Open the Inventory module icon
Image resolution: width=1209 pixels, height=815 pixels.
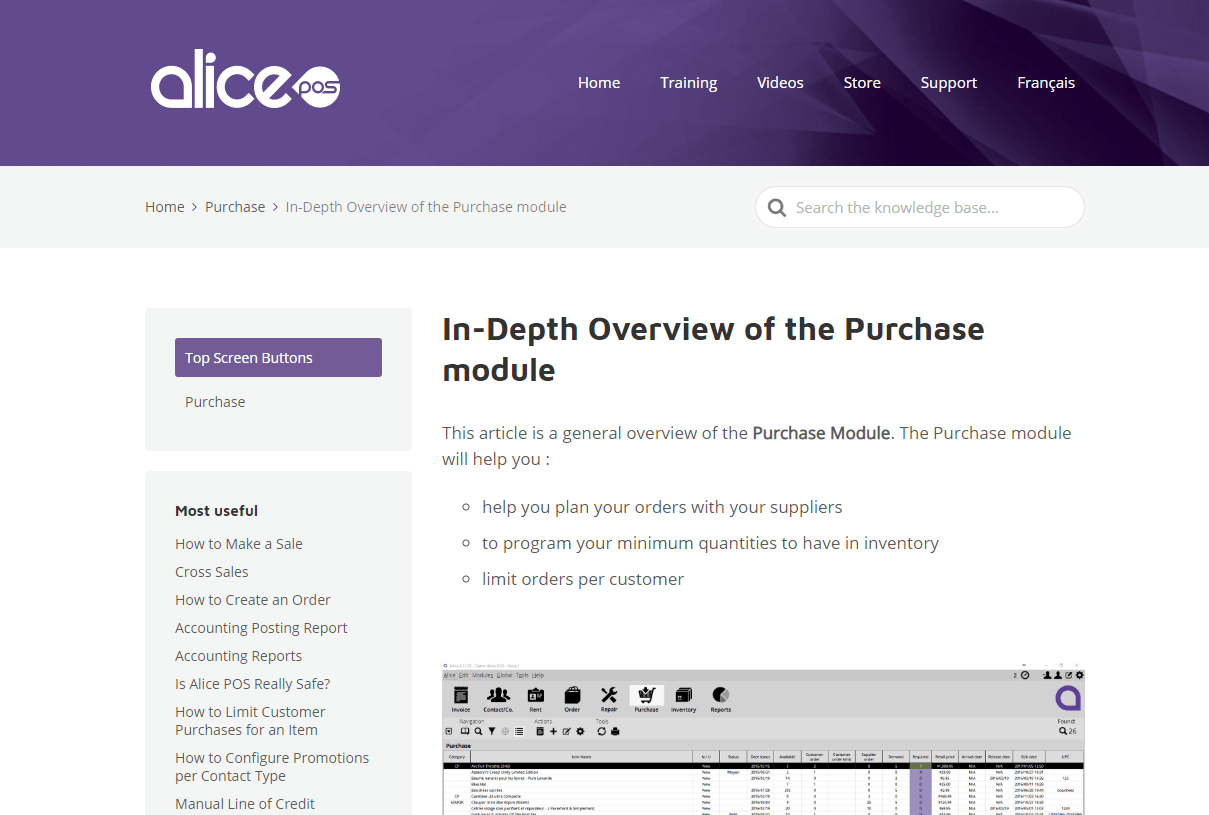click(684, 695)
